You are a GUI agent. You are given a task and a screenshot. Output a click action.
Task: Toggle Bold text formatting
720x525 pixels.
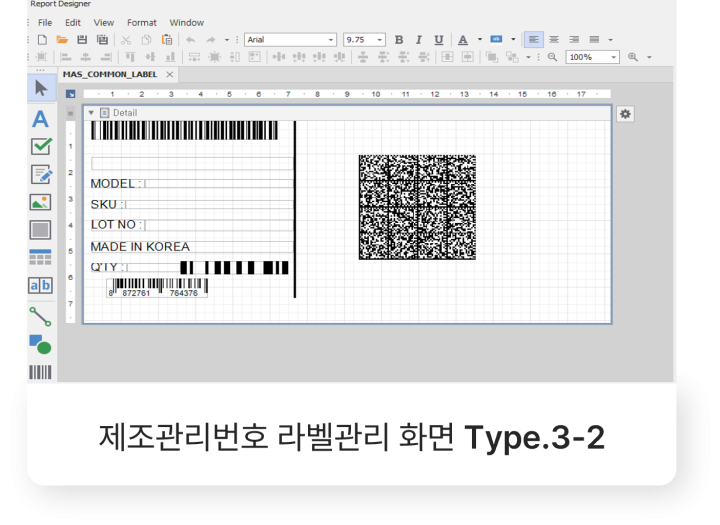(x=399, y=40)
